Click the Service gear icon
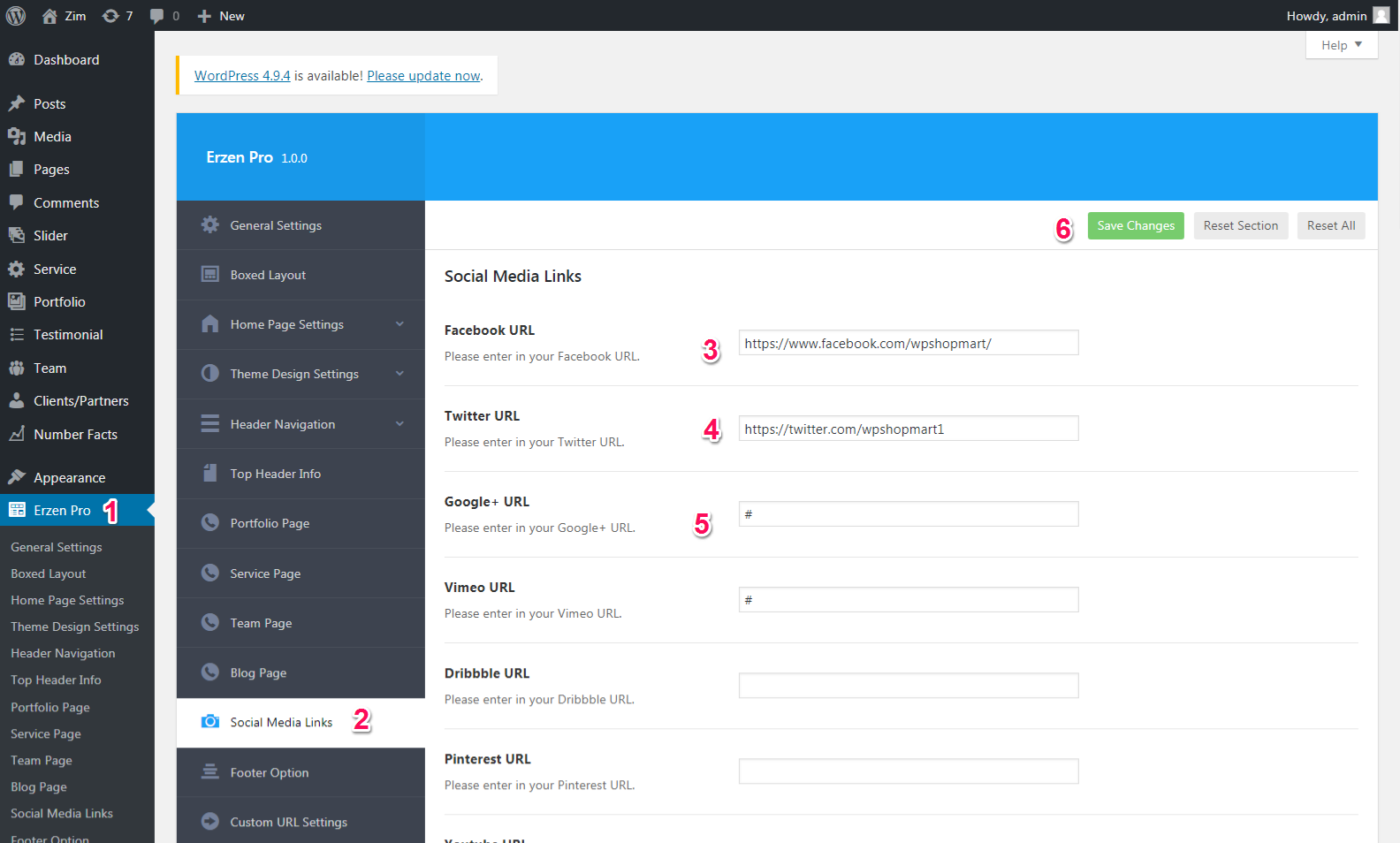 point(16,269)
